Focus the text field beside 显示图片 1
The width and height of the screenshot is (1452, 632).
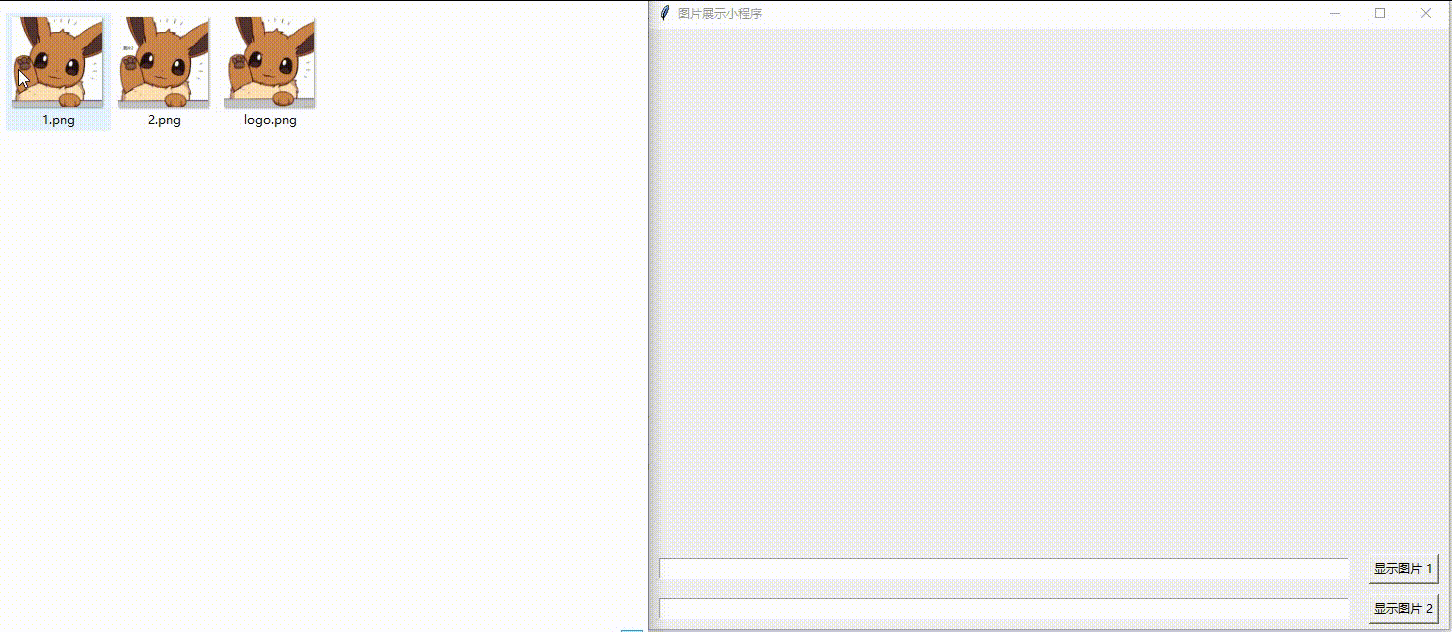point(1003,569)
